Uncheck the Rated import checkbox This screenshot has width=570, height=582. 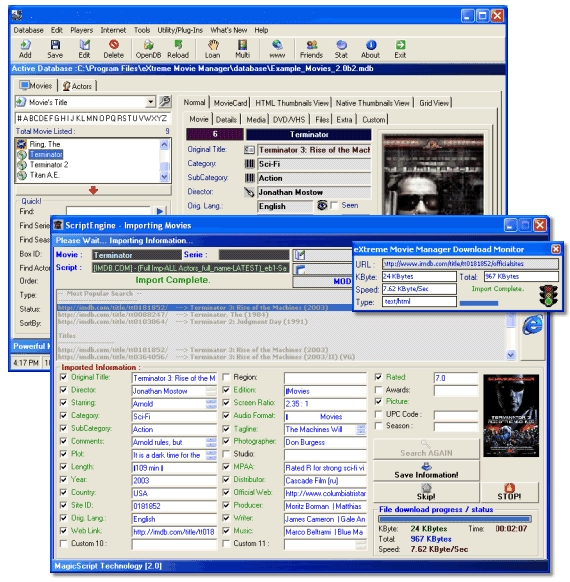tap(378, 377)
